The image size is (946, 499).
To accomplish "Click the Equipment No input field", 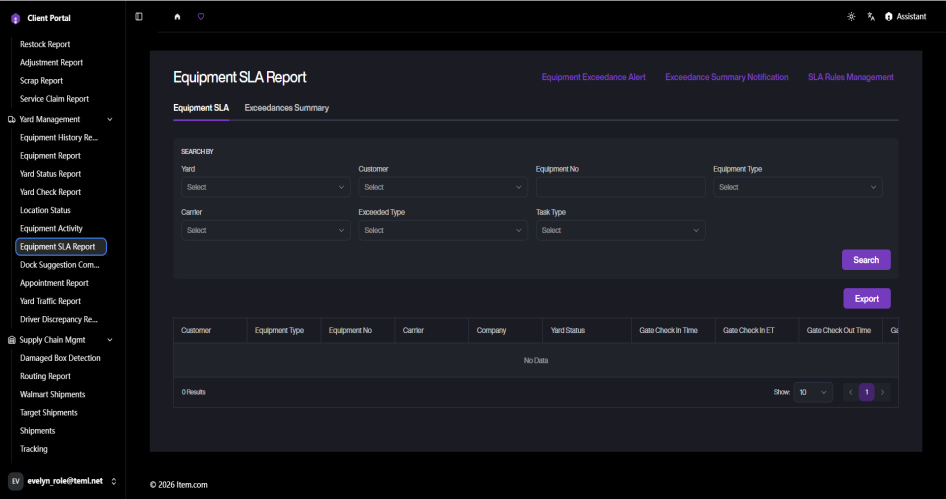I will click(x=620, y=187).
